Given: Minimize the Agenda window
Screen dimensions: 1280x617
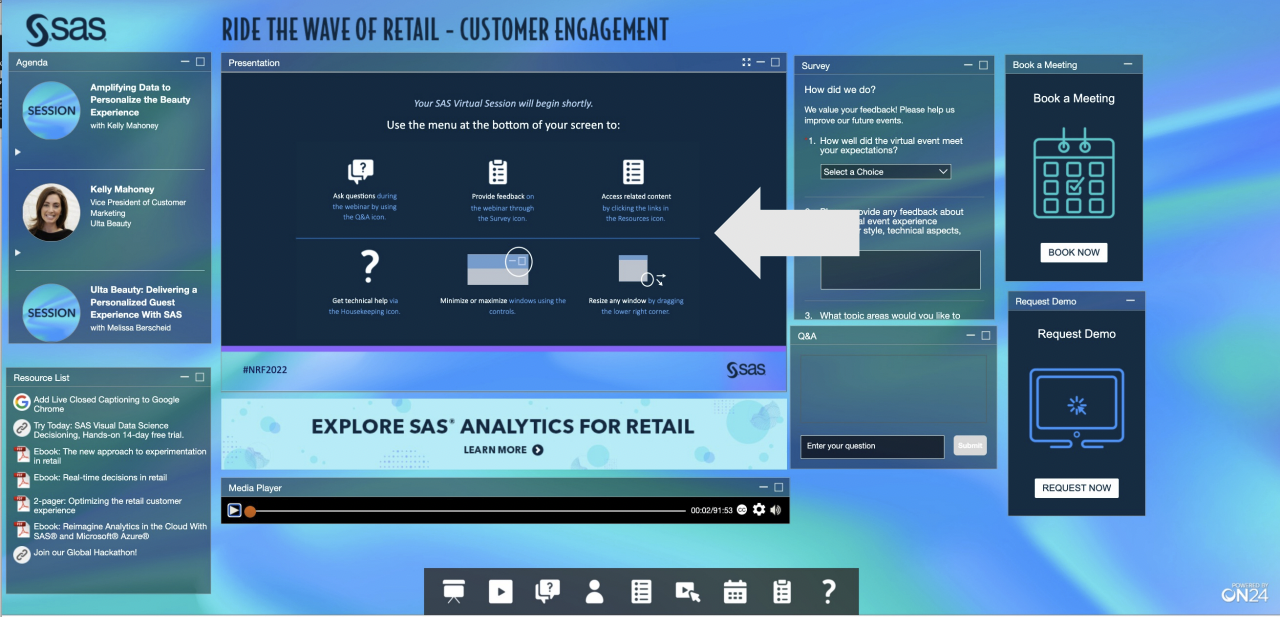Looking at the screenshot, I should tap(185, 62).
